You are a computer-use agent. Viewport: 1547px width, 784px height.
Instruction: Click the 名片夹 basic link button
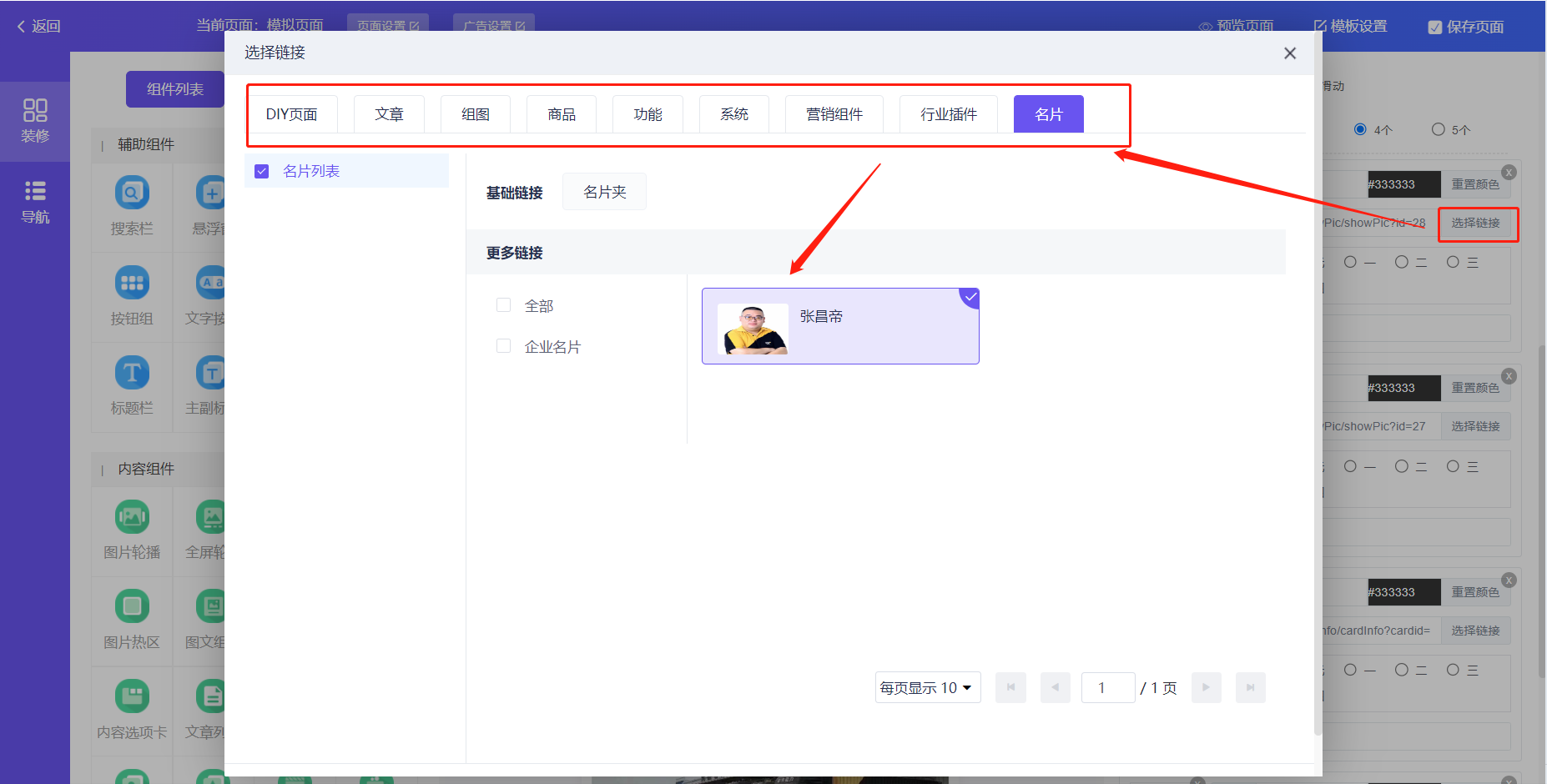click(x=604, y=192)
